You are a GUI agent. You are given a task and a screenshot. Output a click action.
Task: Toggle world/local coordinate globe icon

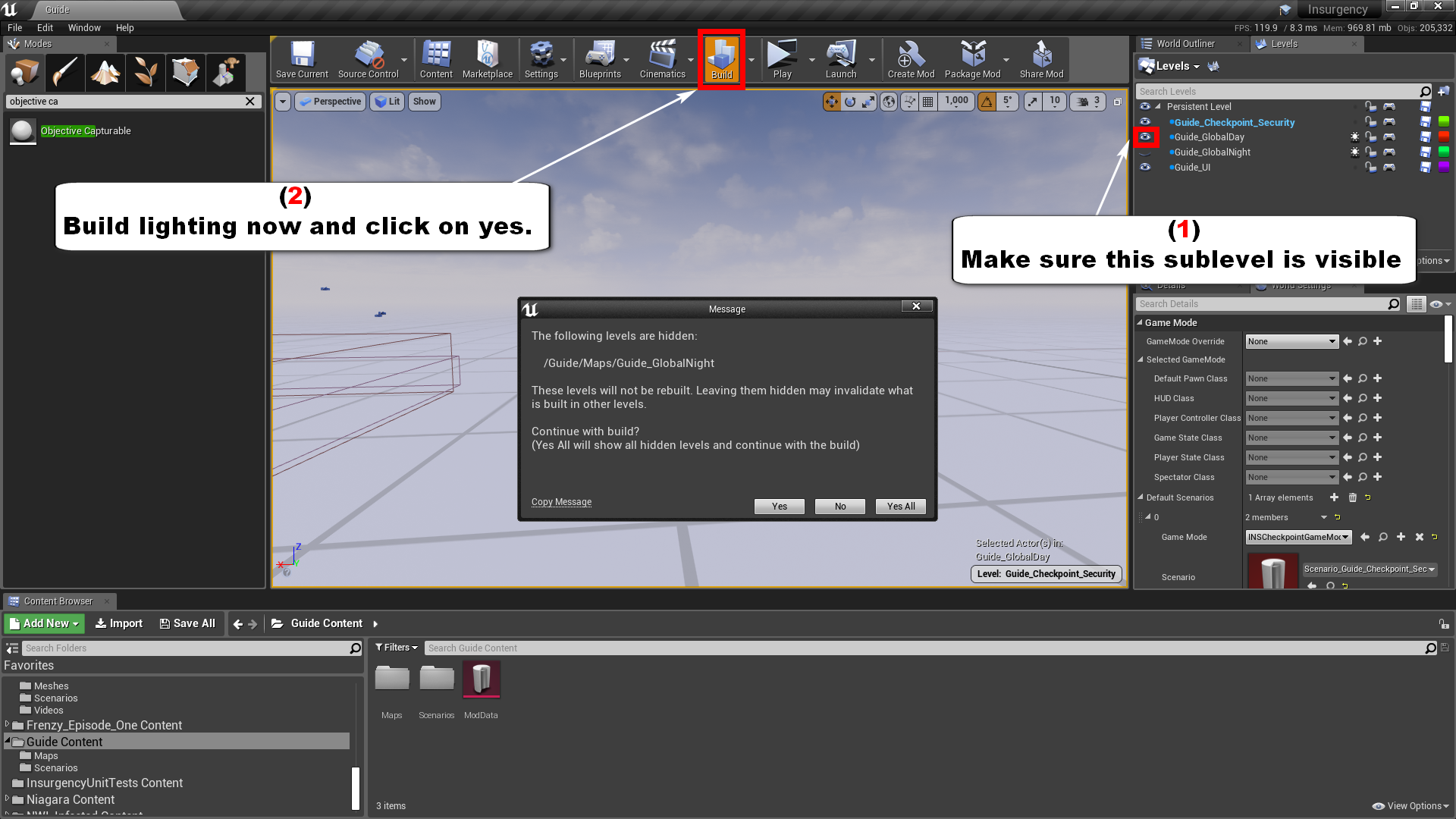point(889,102)
